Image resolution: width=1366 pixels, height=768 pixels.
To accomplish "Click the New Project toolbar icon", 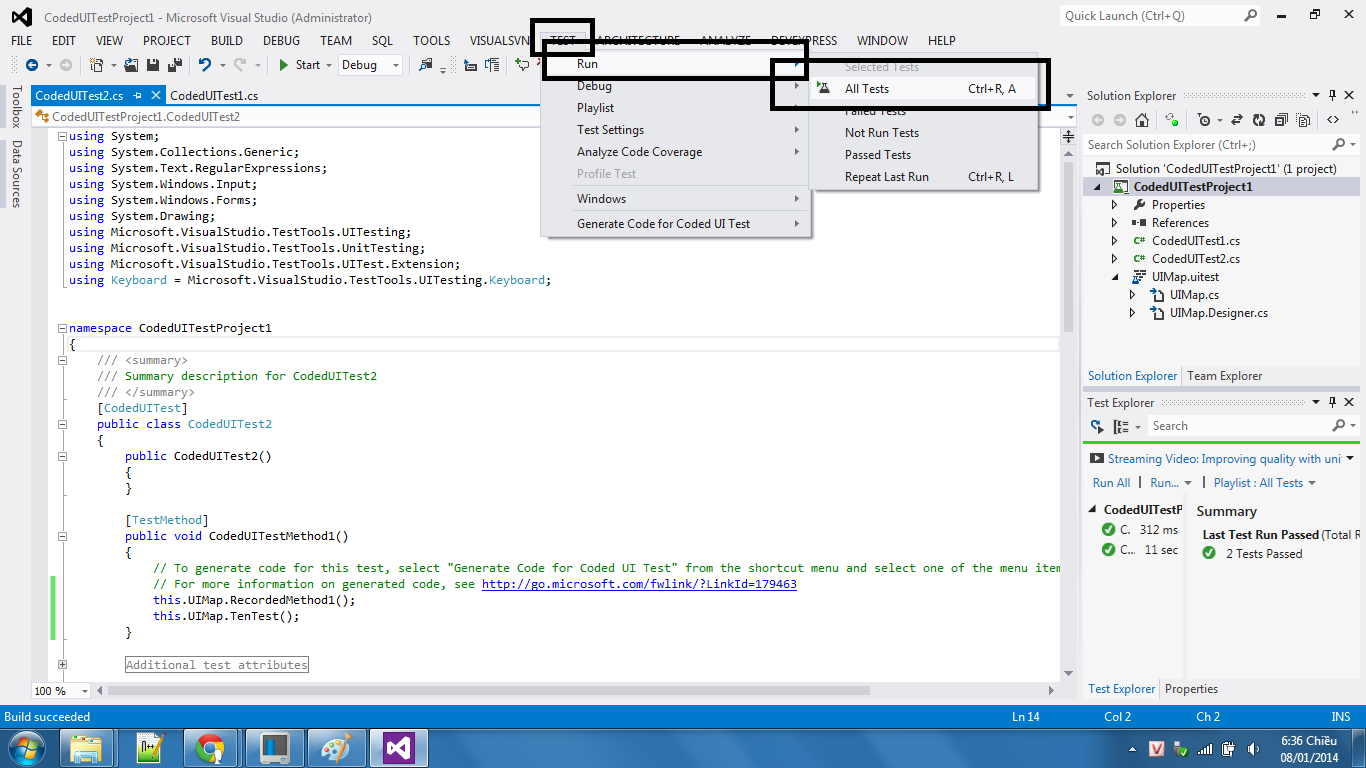I will 97,65.
